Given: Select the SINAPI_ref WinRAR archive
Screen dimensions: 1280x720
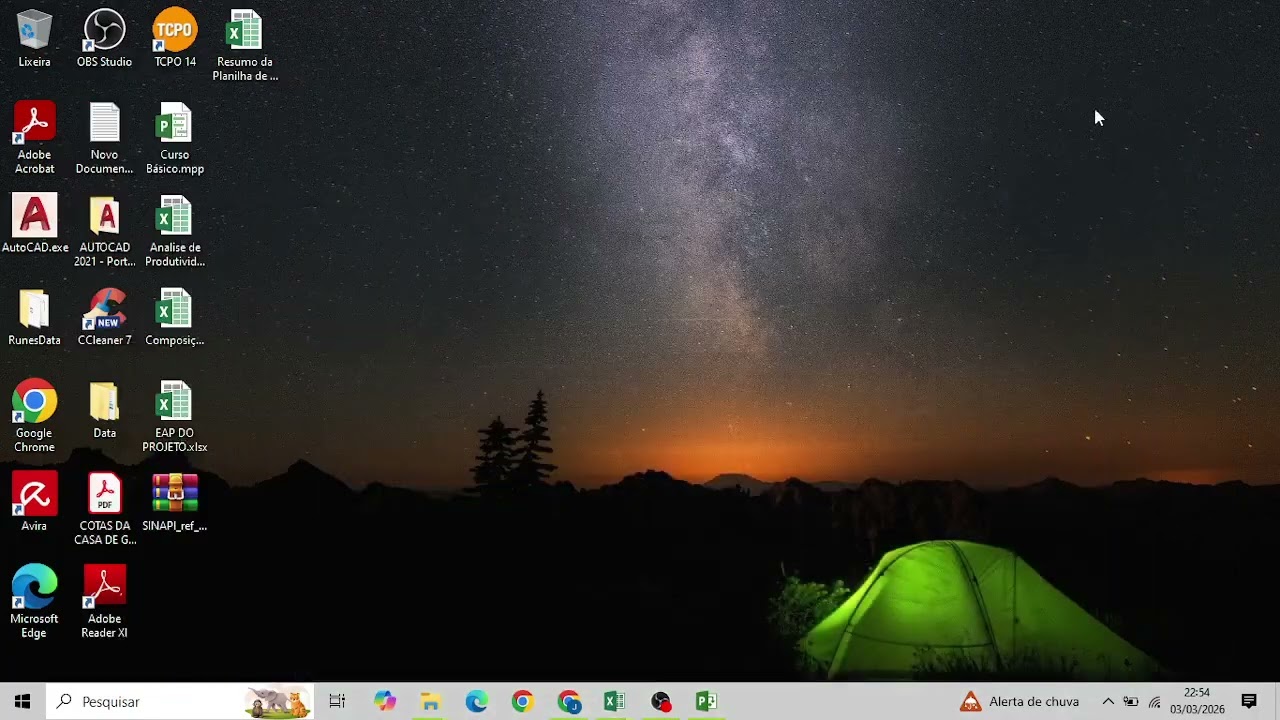Looking at the screenshot, I should (175, 503).
